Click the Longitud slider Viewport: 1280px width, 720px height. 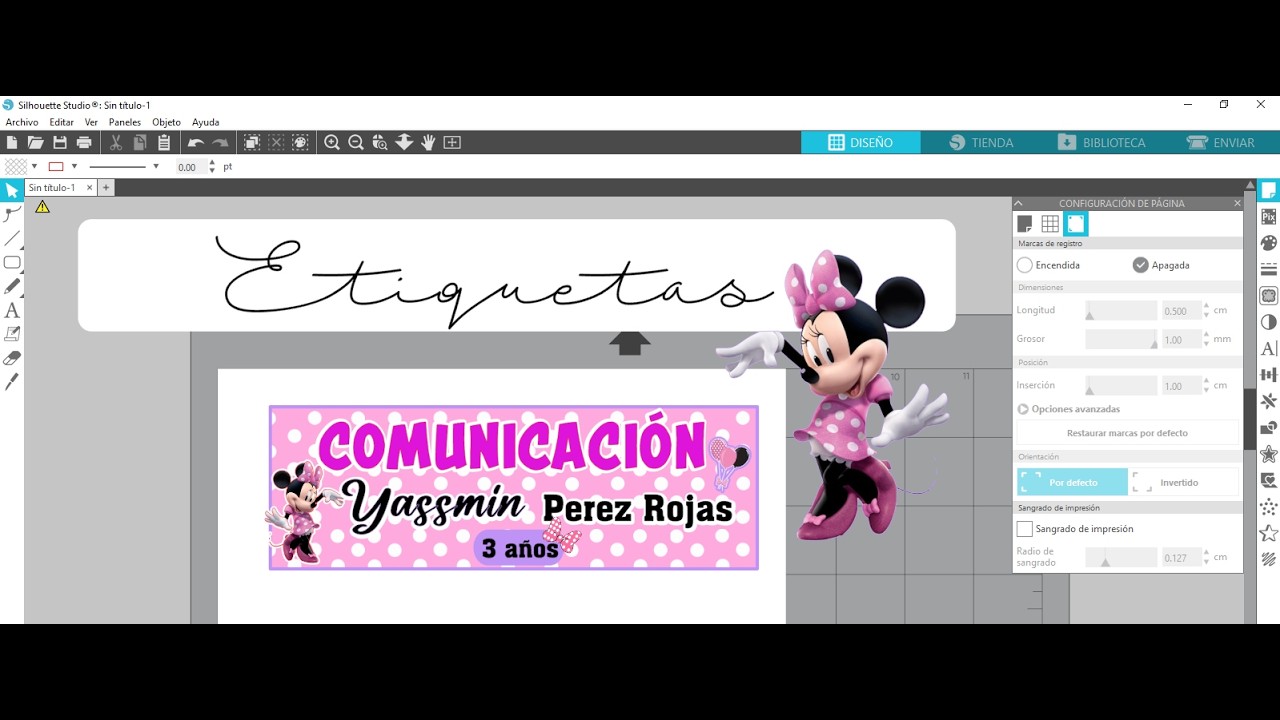1121,311
